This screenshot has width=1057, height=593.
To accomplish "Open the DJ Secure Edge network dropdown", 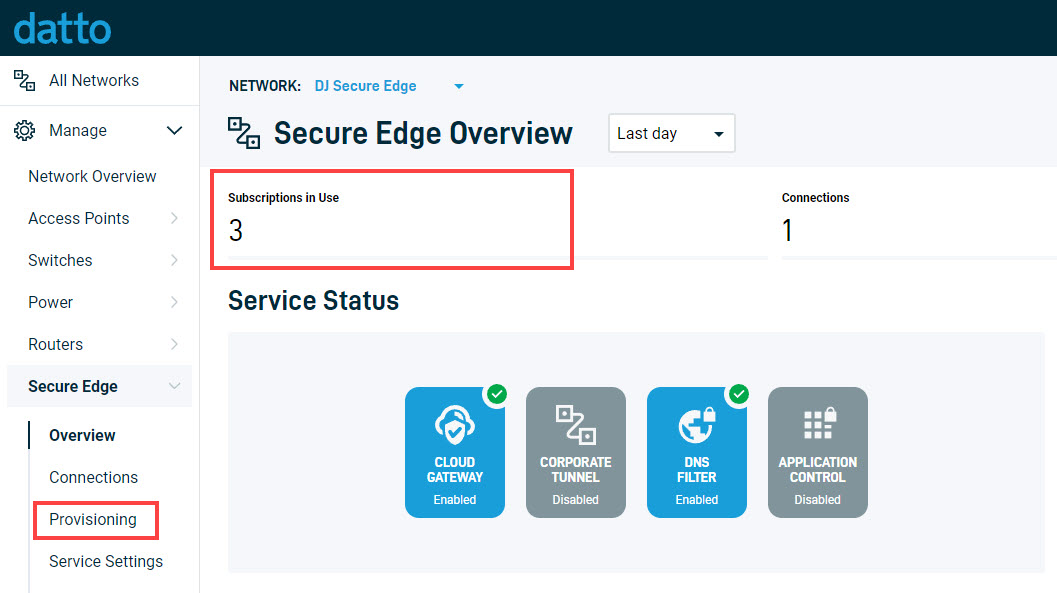I will pos(389,86).
